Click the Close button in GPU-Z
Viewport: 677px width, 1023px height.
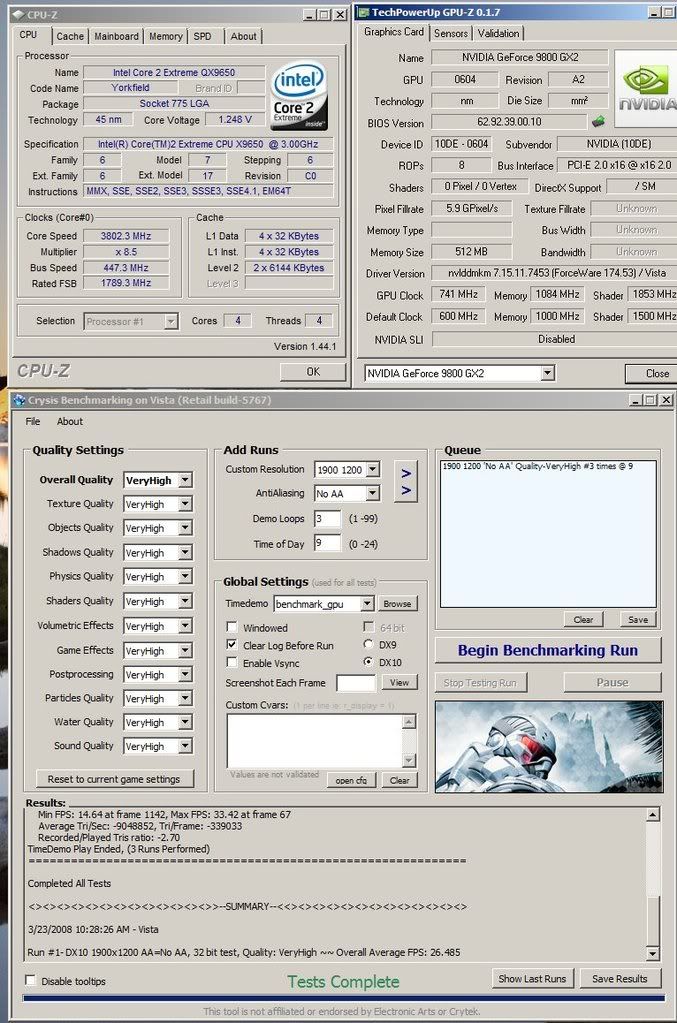pyautogui.click(x=652, y=373)
